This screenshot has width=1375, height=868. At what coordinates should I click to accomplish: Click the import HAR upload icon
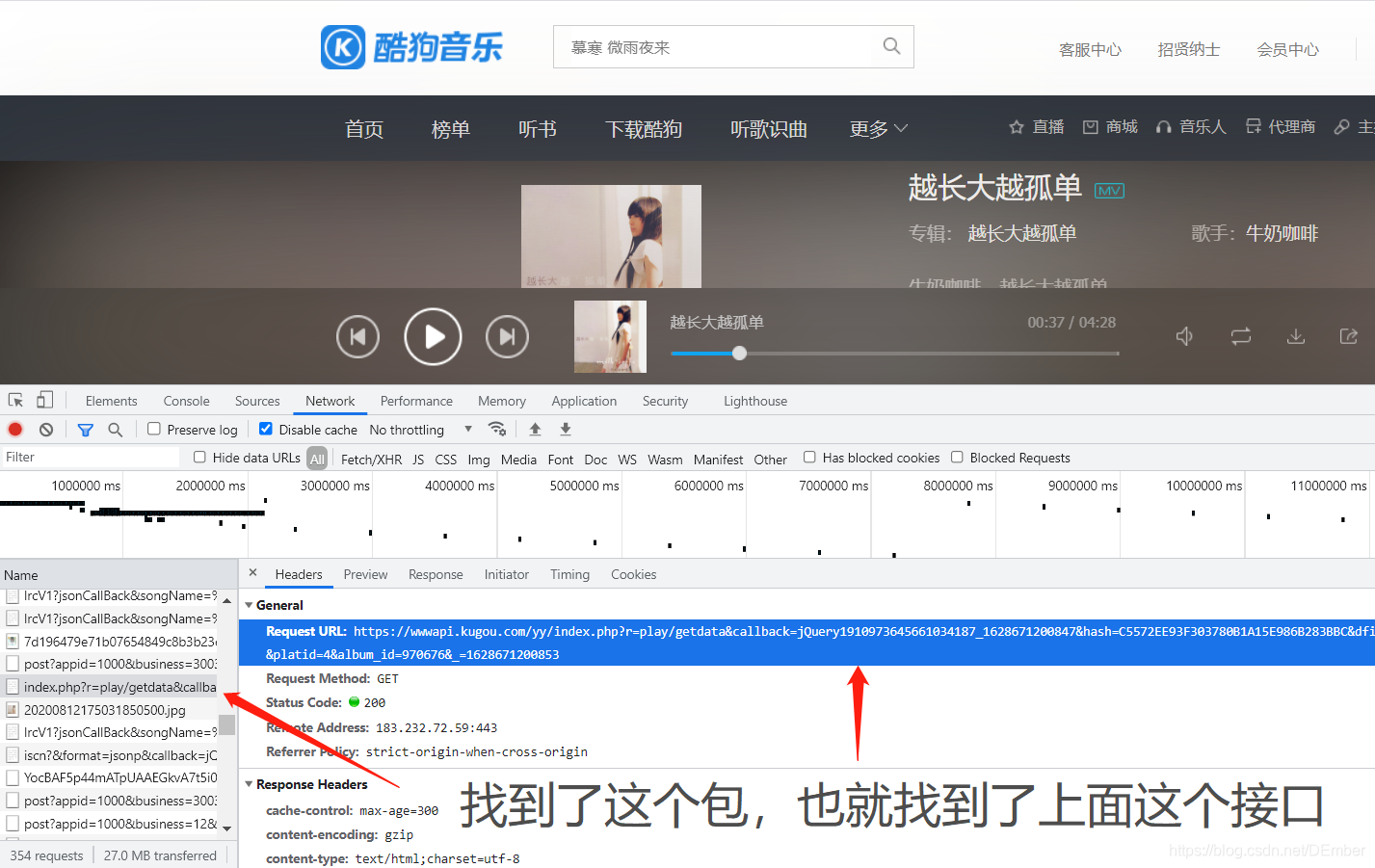(535, 429)
